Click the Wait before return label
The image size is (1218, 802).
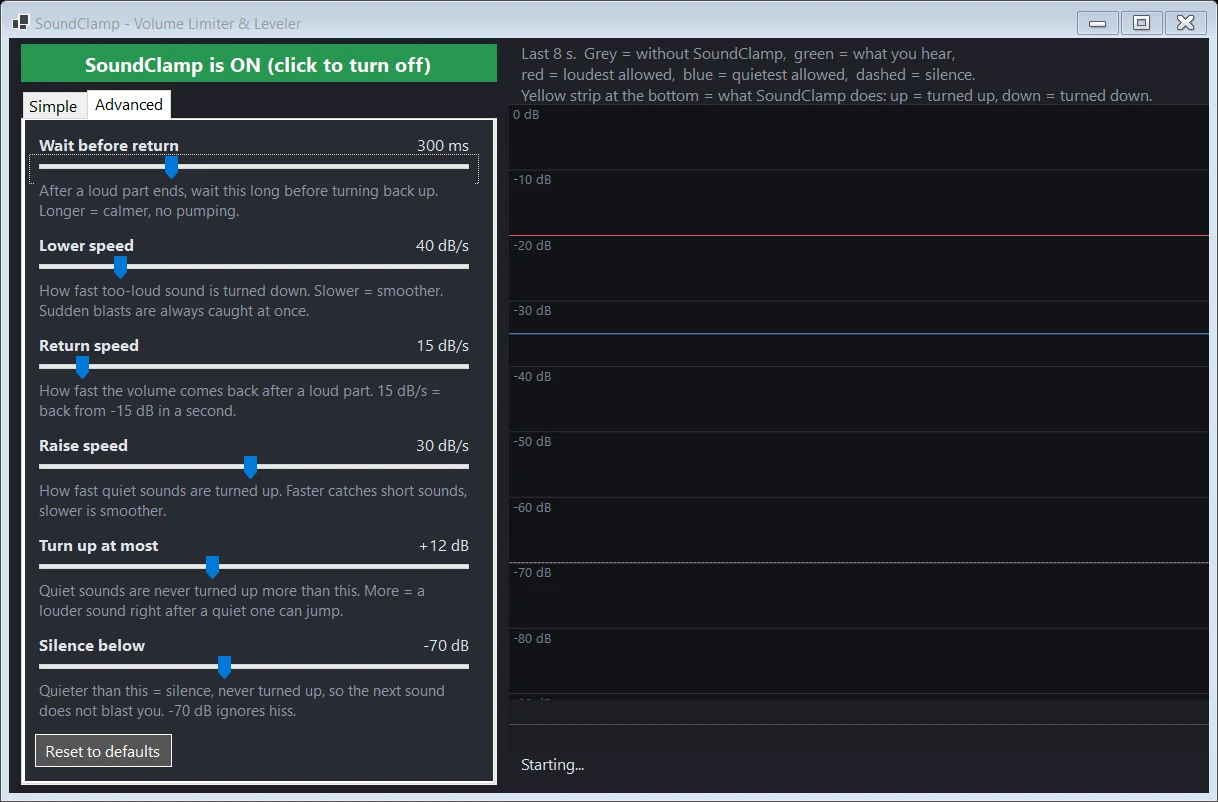click(109, 146)
